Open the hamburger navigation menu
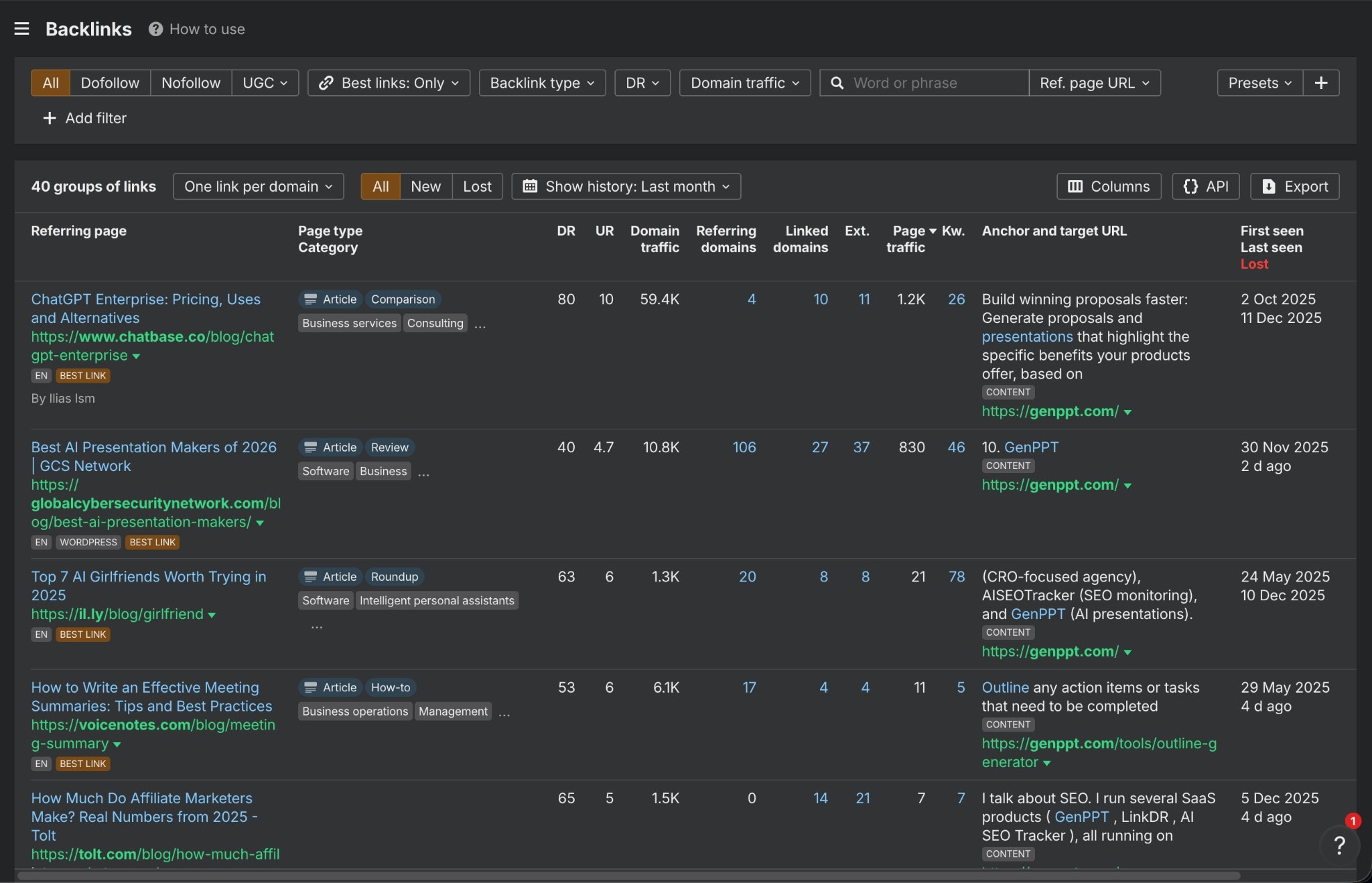Screen dimensions: 1372x883 22,28
